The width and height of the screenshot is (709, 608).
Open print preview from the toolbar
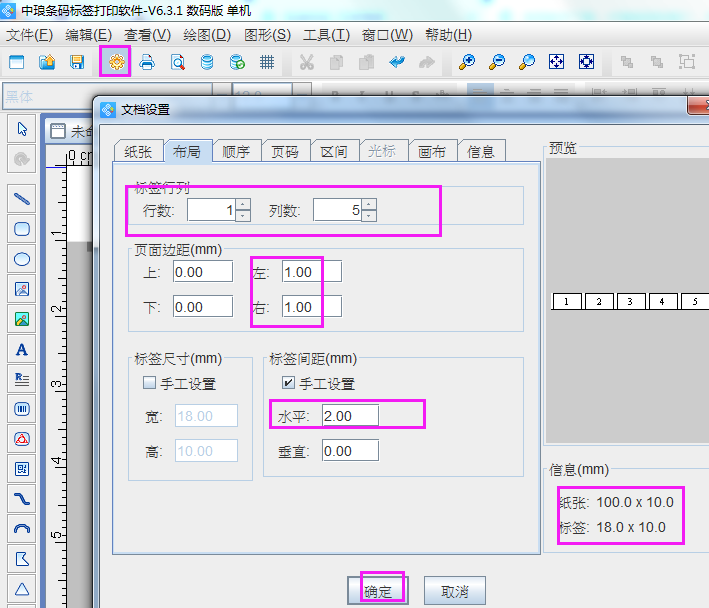[x=177, y=62]
